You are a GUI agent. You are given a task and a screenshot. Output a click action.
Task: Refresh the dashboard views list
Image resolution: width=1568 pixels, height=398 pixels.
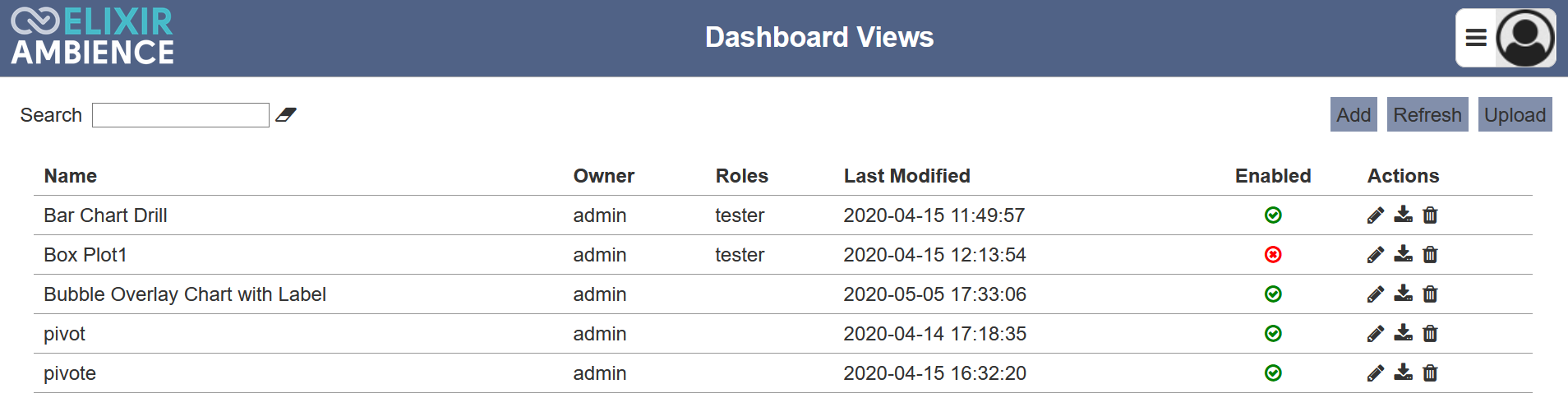point(1427,114)
